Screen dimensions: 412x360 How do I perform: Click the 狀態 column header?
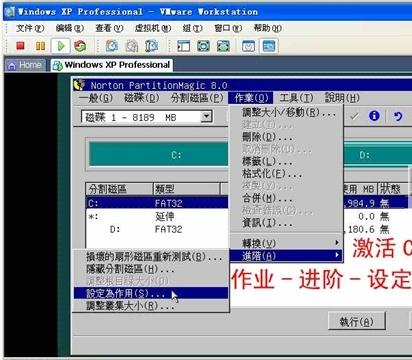click(392, 189)
